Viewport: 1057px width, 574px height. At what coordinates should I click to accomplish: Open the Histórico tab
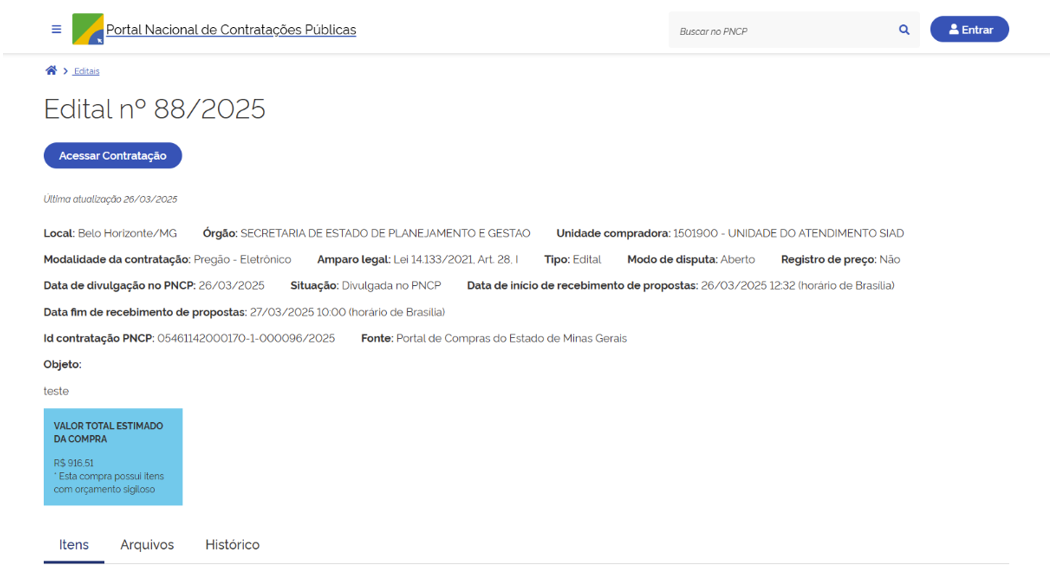[x=233, y=544]
